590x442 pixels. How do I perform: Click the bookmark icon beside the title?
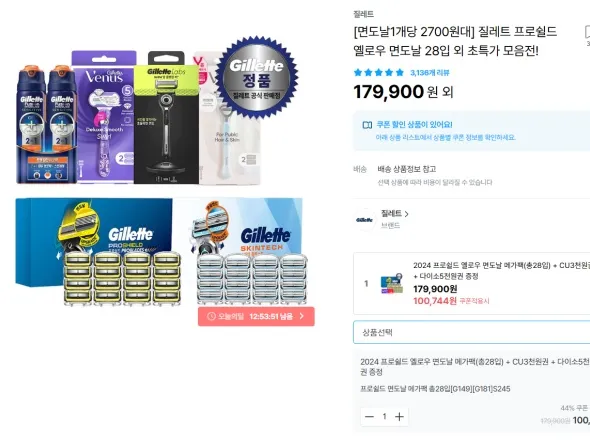(587, 32)
